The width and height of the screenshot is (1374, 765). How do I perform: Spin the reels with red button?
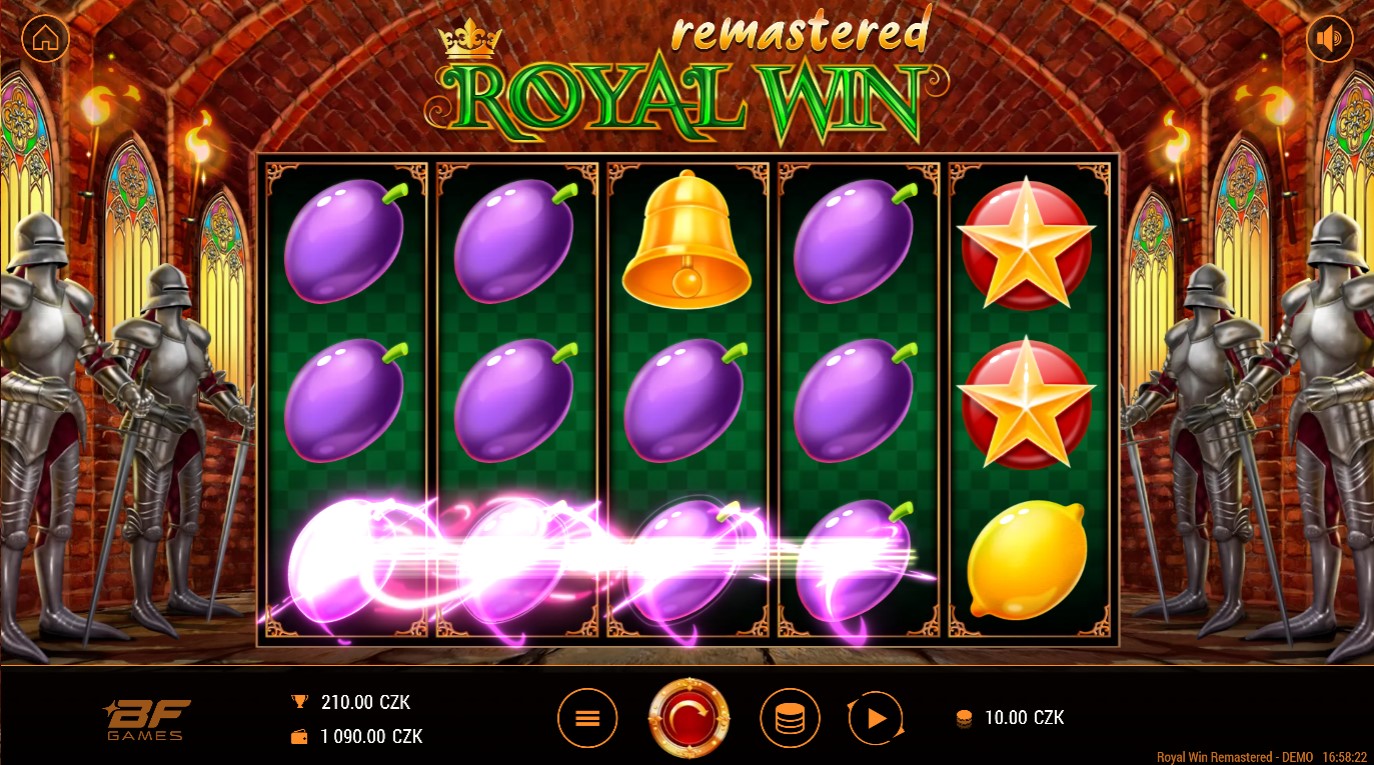[688, 718]
